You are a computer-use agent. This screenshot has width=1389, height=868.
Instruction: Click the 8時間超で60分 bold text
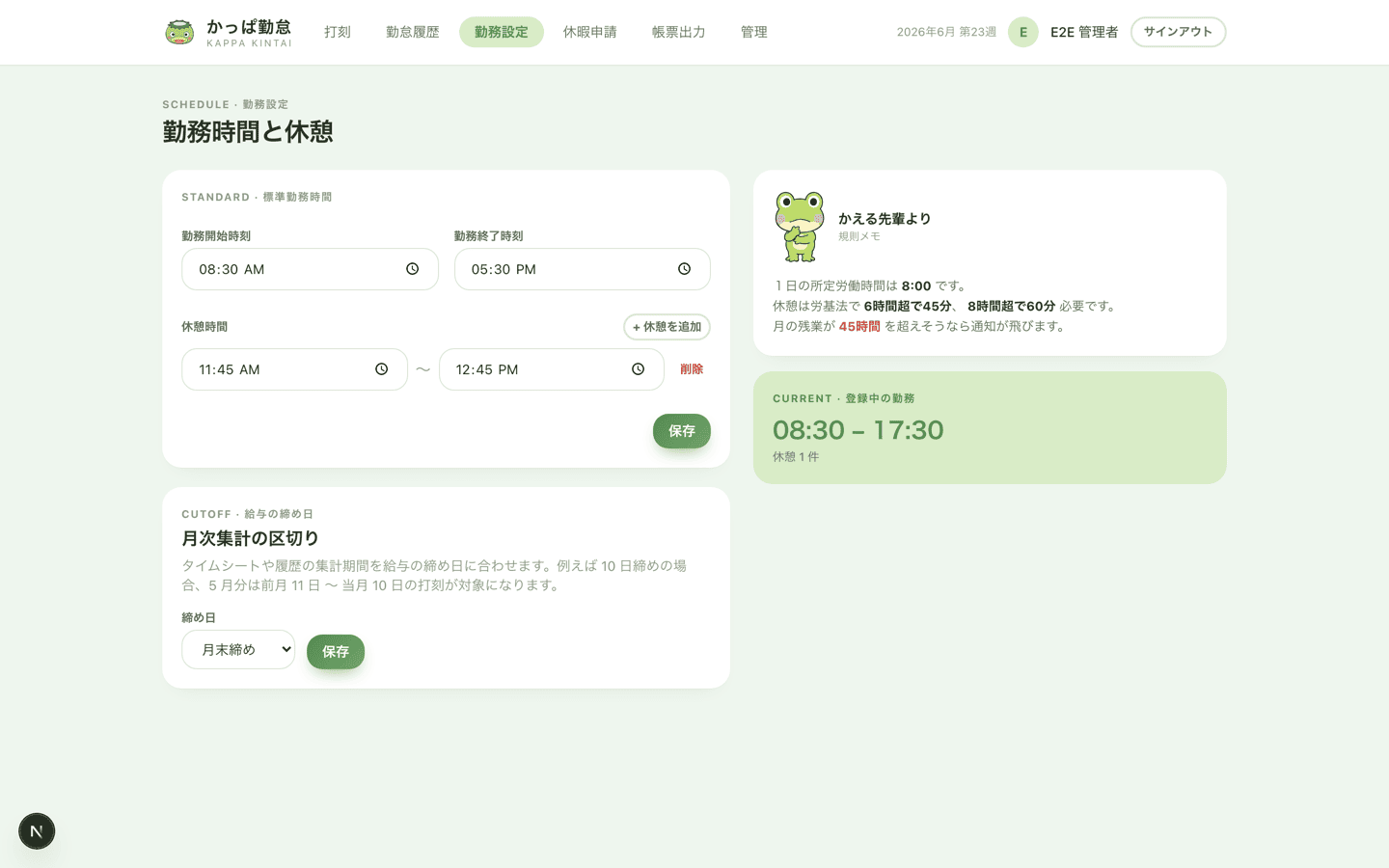coord(1012,306)
